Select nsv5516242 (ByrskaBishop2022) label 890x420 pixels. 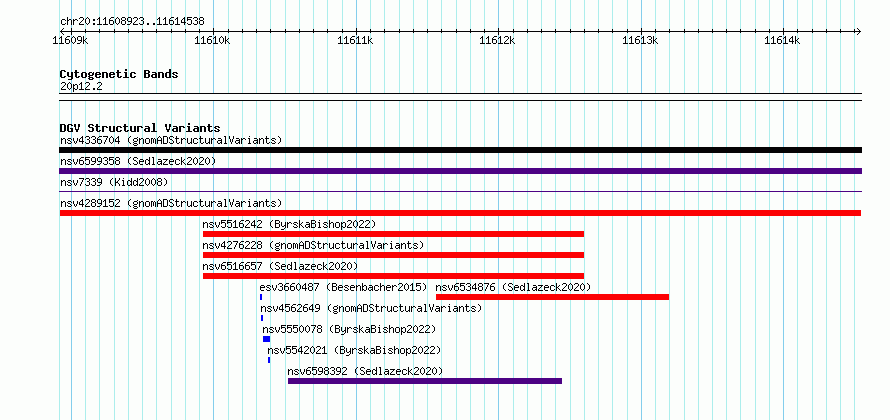pyautogui.click(x=289, y=224)
